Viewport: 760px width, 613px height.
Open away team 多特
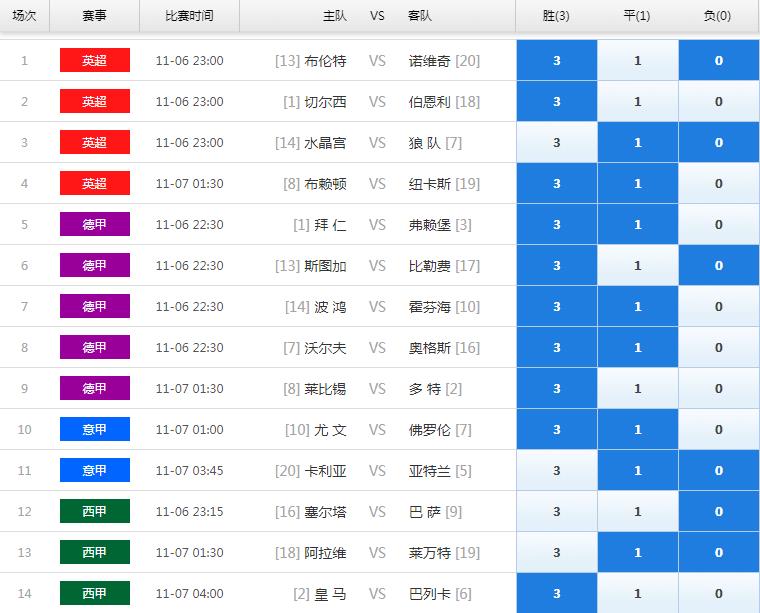point(425,389)
